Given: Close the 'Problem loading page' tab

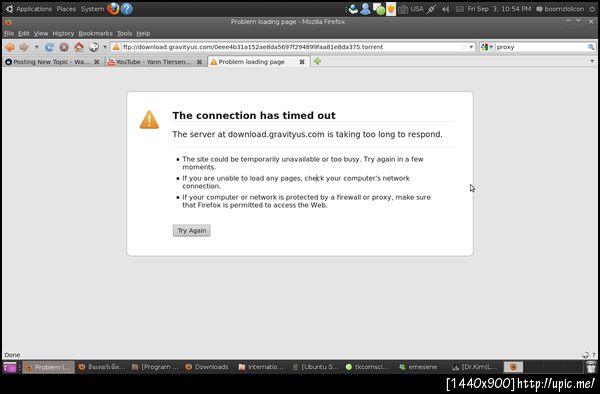Looking at the screenshot, I should coord(302,62).
